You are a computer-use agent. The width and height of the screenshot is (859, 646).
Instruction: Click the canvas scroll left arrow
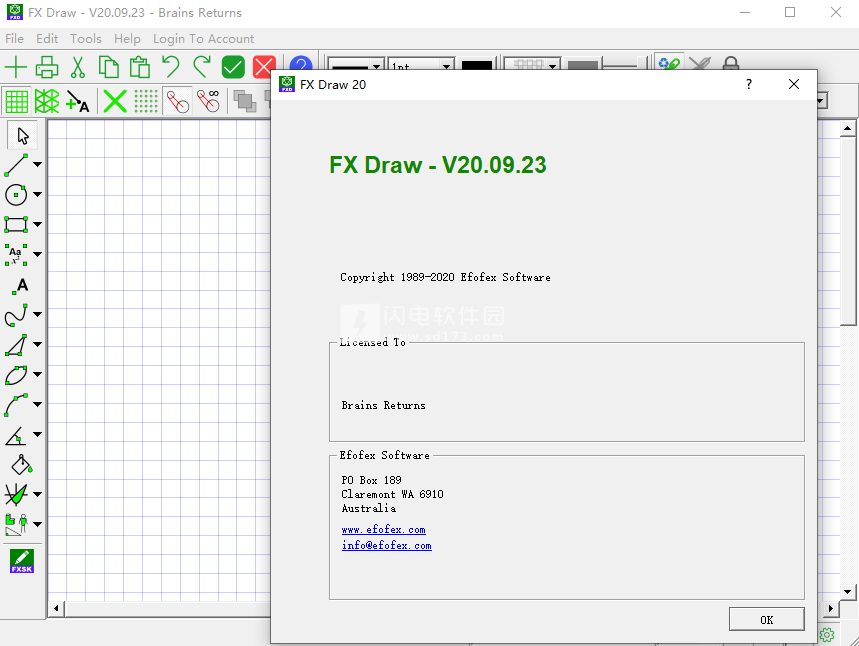click(x=56, y=608)
